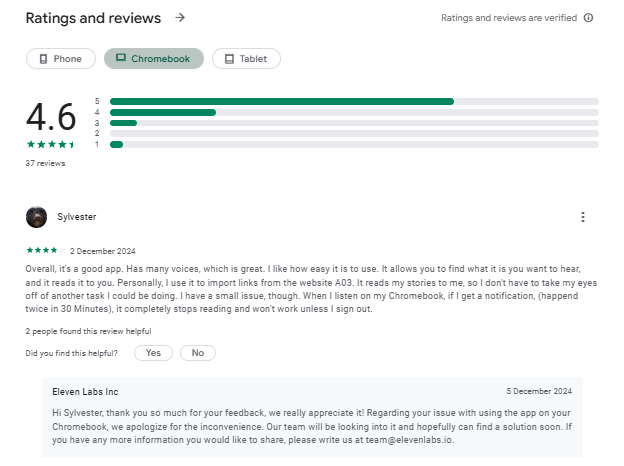Mark review as helpful with Yes
The width and height of the screenshot is (624, 466).
point(153,353)
